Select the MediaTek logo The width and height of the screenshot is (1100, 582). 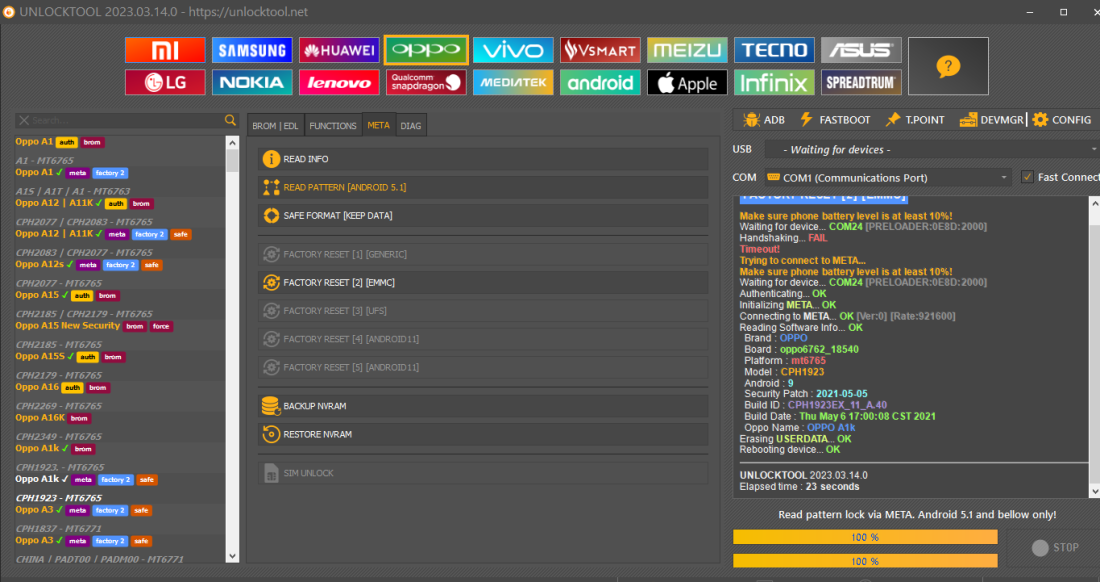click(513, 83)
